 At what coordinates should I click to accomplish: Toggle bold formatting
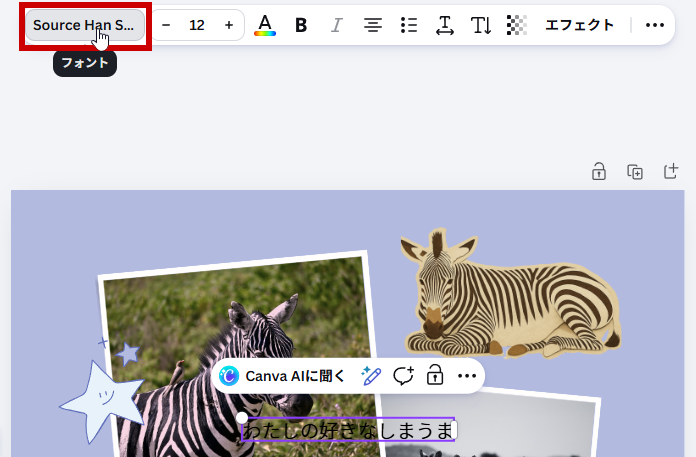click(301, 25)
